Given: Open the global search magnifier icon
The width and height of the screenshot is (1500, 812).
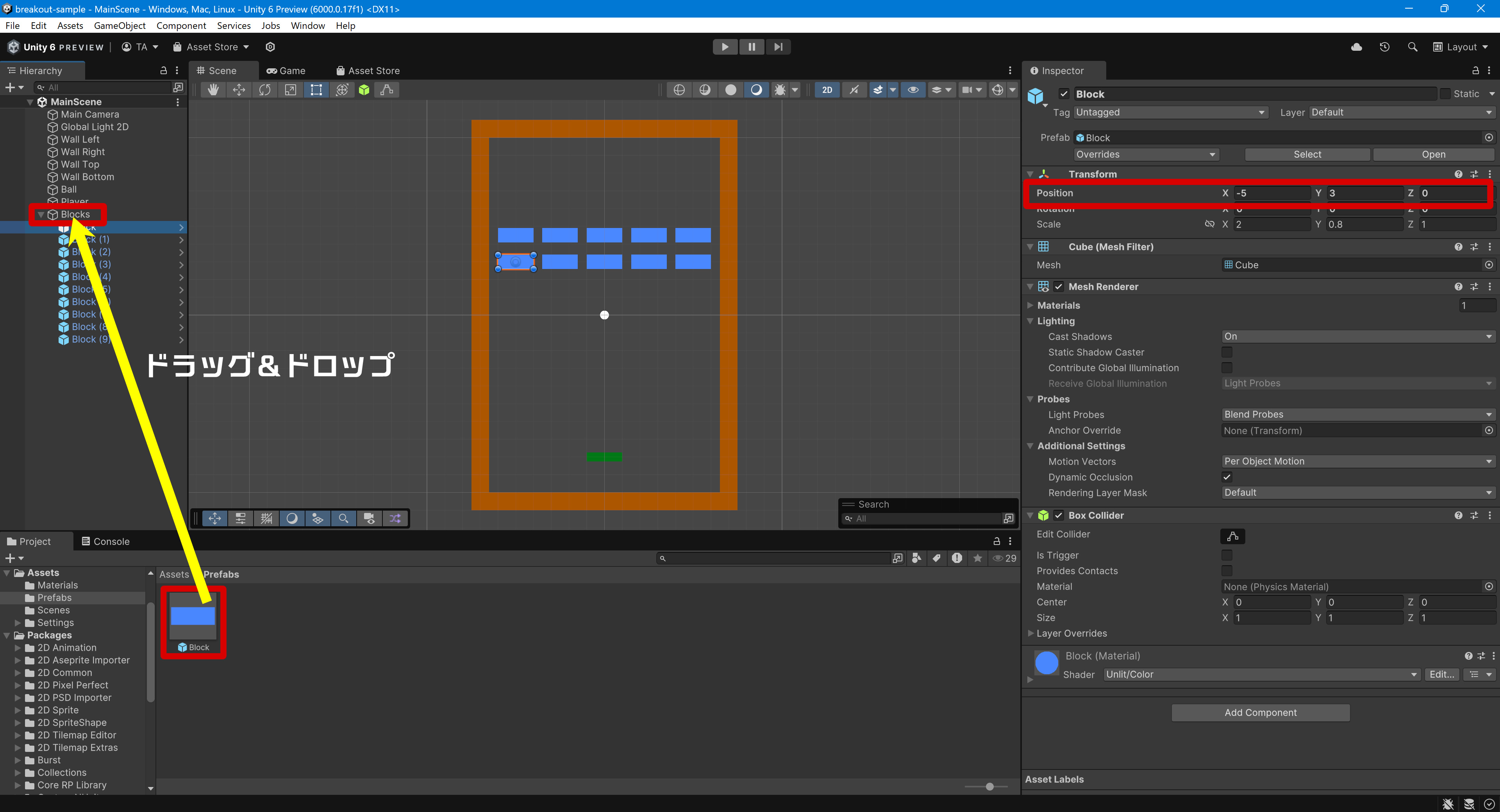Looking at the screenshot, I should [1412, 46].
